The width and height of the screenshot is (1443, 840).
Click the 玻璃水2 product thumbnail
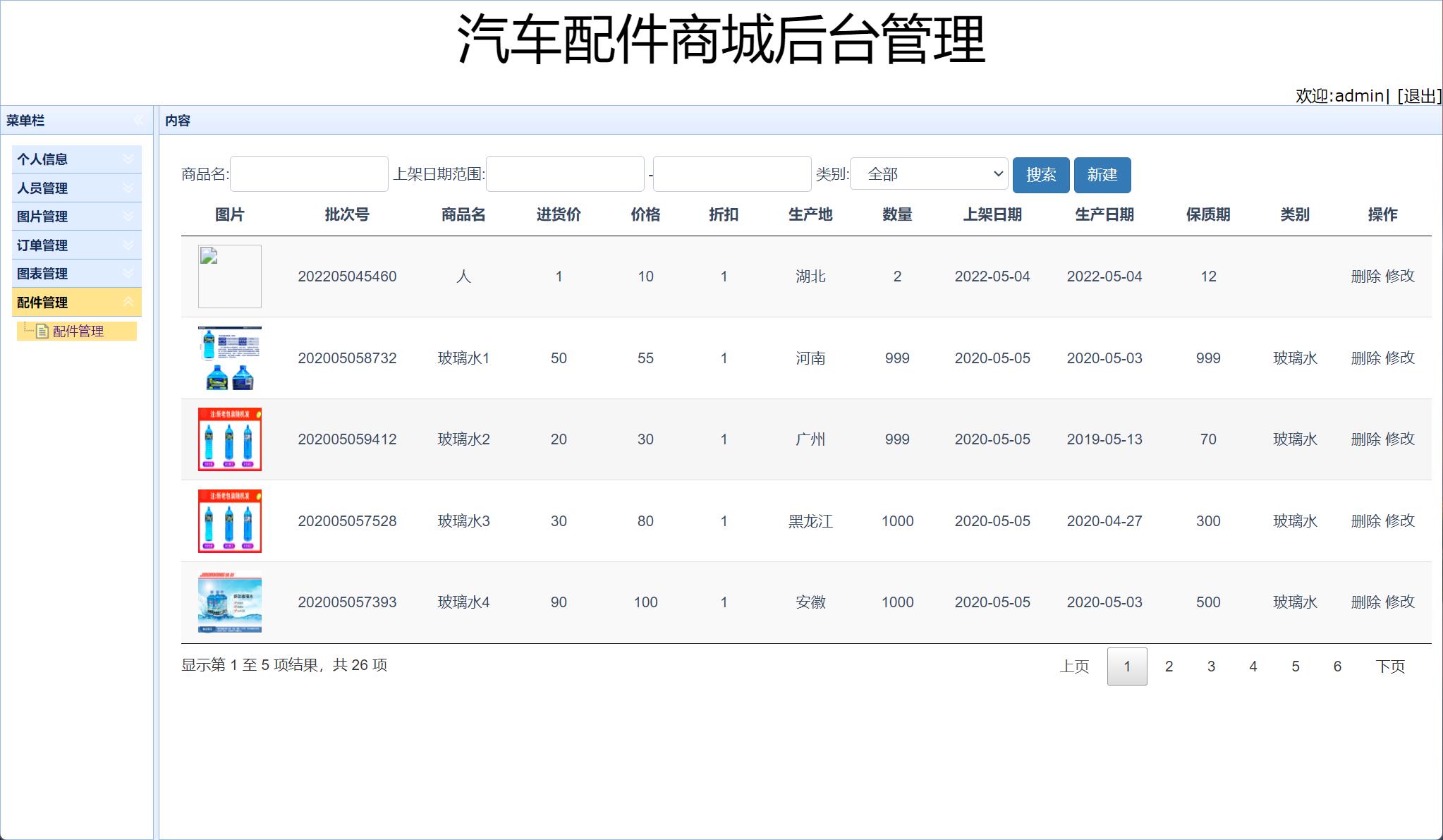point(229,439)
